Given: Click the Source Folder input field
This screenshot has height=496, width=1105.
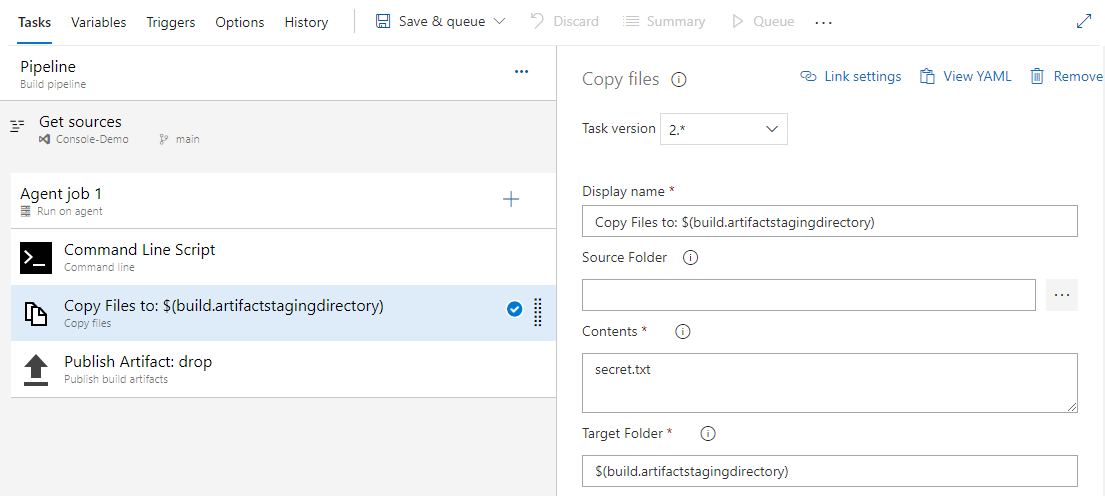Looking at the screenshot, I should 808,294.
